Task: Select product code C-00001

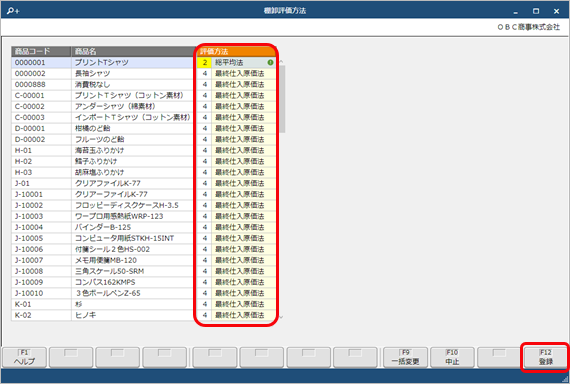Action: tap(29, 95)
